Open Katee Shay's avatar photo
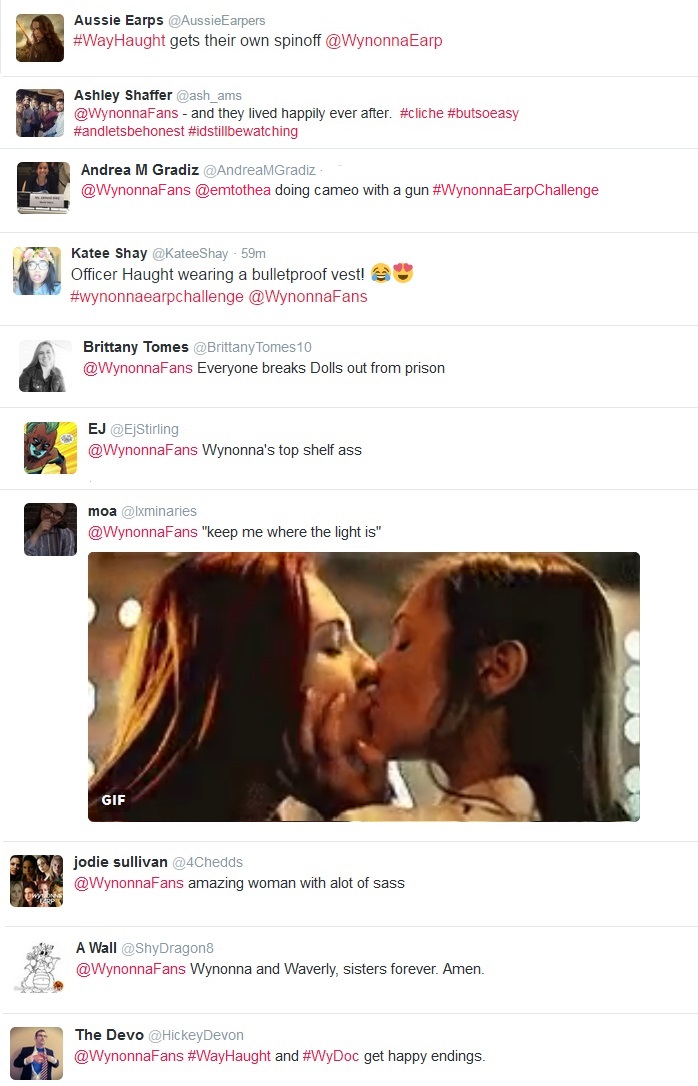The width and height of the screenshot is (698, 1086). tap(37, 271)
